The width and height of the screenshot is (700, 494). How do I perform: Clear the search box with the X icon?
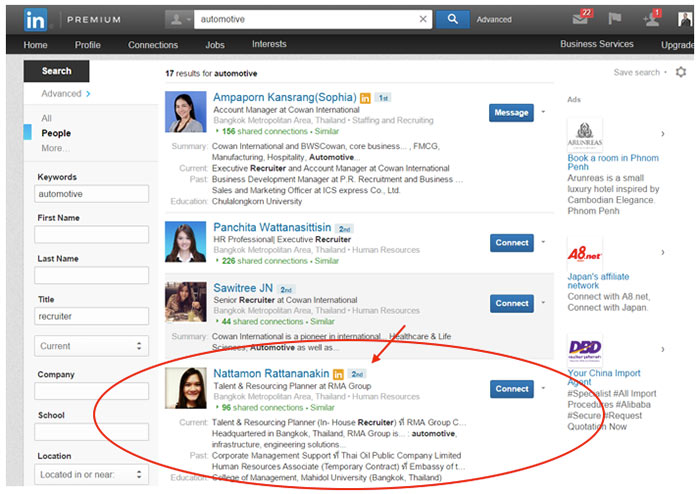click(x=423, y=19)
